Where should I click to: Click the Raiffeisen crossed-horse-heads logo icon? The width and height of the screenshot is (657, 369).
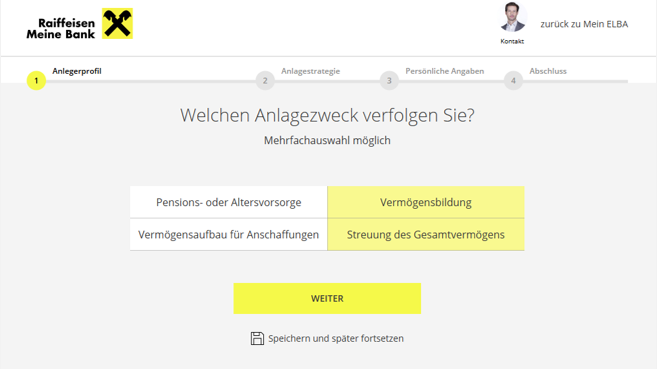[x=117, y=23]
